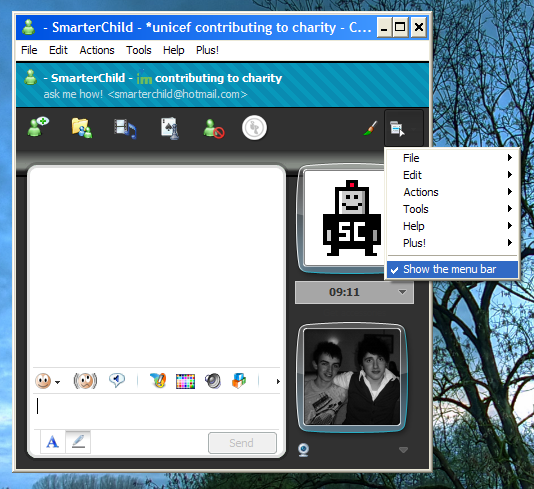Click the webcam icon below the picture
534x489 pixels.
(x=303, y=450)
